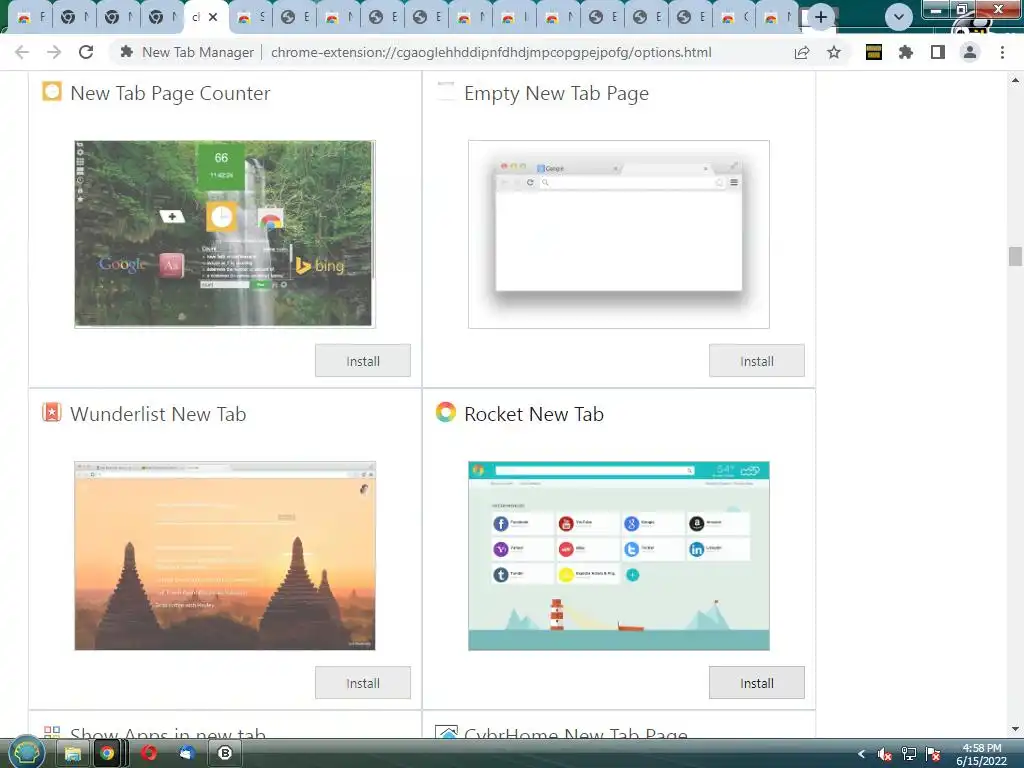This screenshot has height=768, width=1024.
Task: Click the Empty New Tab Page icon
Action: click(x=446, y=91)
